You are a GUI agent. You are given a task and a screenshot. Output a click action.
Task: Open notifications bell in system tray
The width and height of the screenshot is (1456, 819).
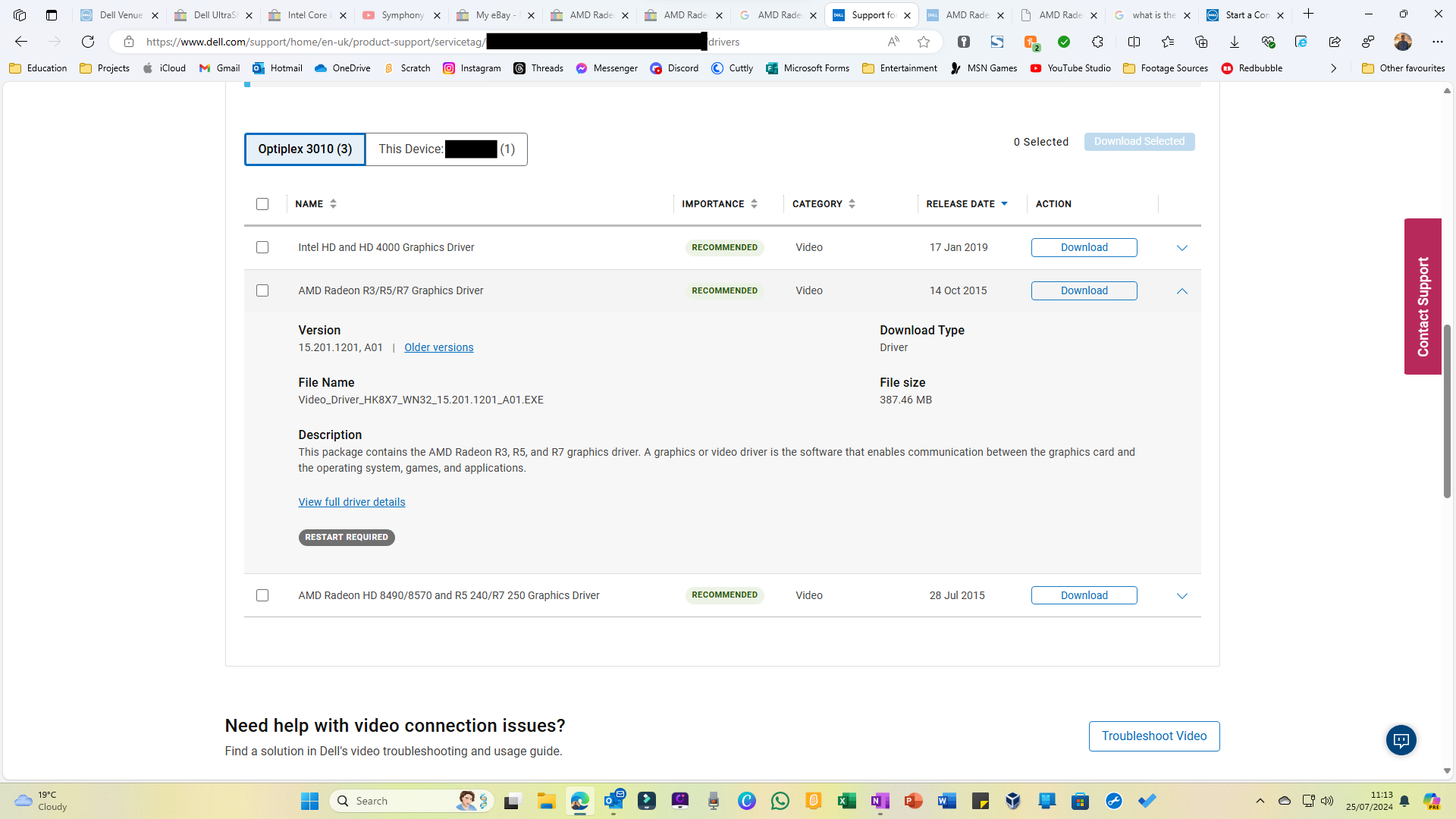1404,801
